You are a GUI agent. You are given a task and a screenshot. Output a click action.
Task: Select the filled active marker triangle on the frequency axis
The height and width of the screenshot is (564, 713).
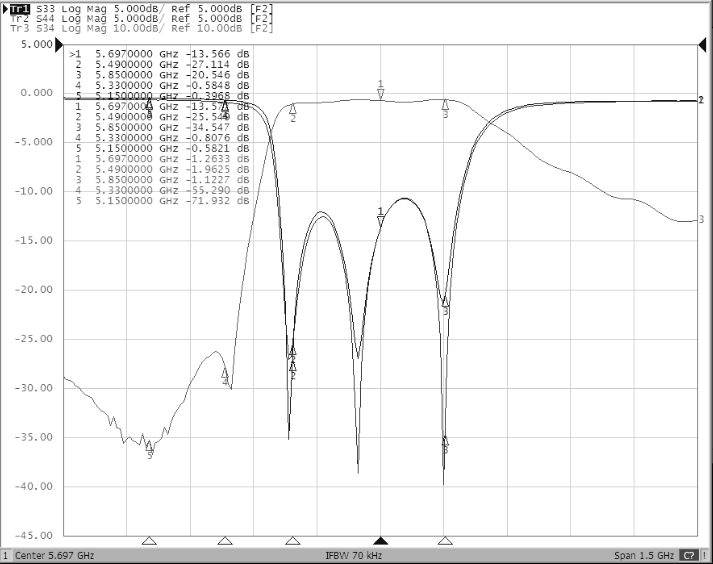point(380,540)
